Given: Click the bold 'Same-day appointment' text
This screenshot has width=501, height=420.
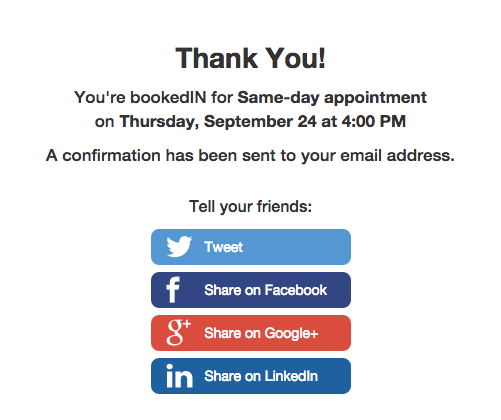Looking at the screenshot, I should [x=332, y=98].
